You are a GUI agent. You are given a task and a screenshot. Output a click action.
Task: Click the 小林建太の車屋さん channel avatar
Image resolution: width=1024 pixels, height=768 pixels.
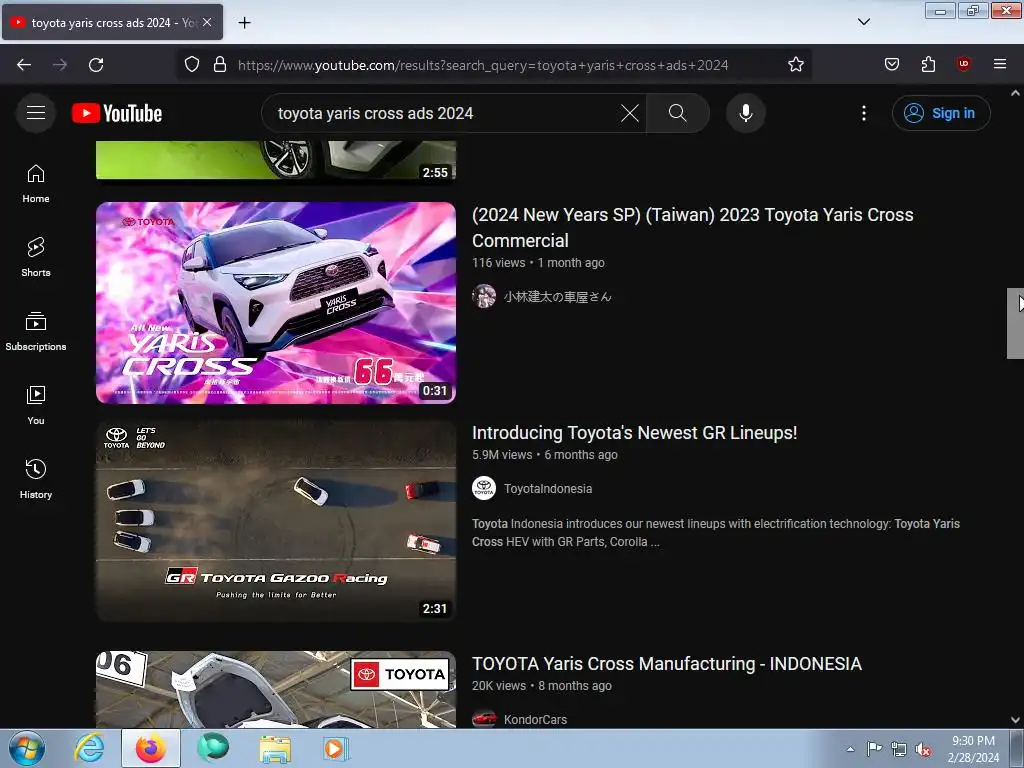point(484,296)
